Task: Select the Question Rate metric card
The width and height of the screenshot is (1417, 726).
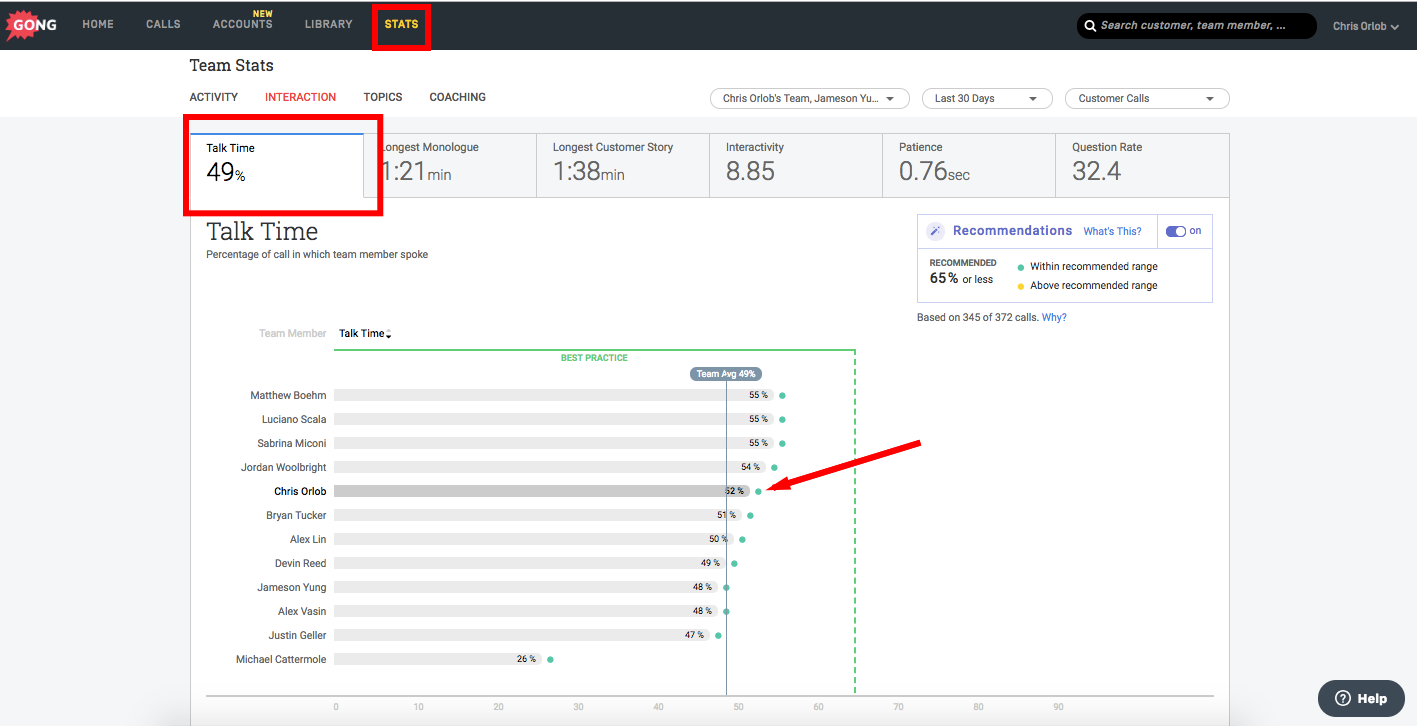Action: 1142,165
